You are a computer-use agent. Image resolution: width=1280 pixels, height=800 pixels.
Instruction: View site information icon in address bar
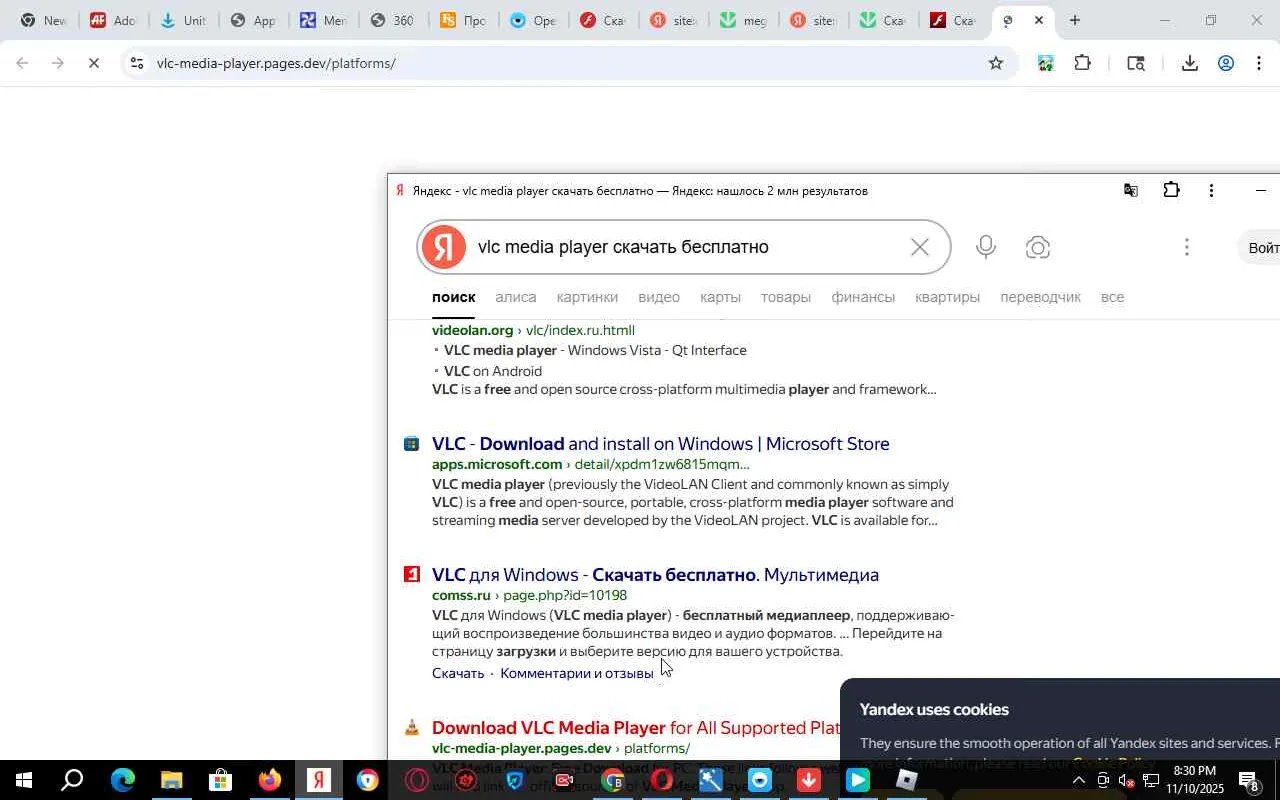[x=136, y=63]
